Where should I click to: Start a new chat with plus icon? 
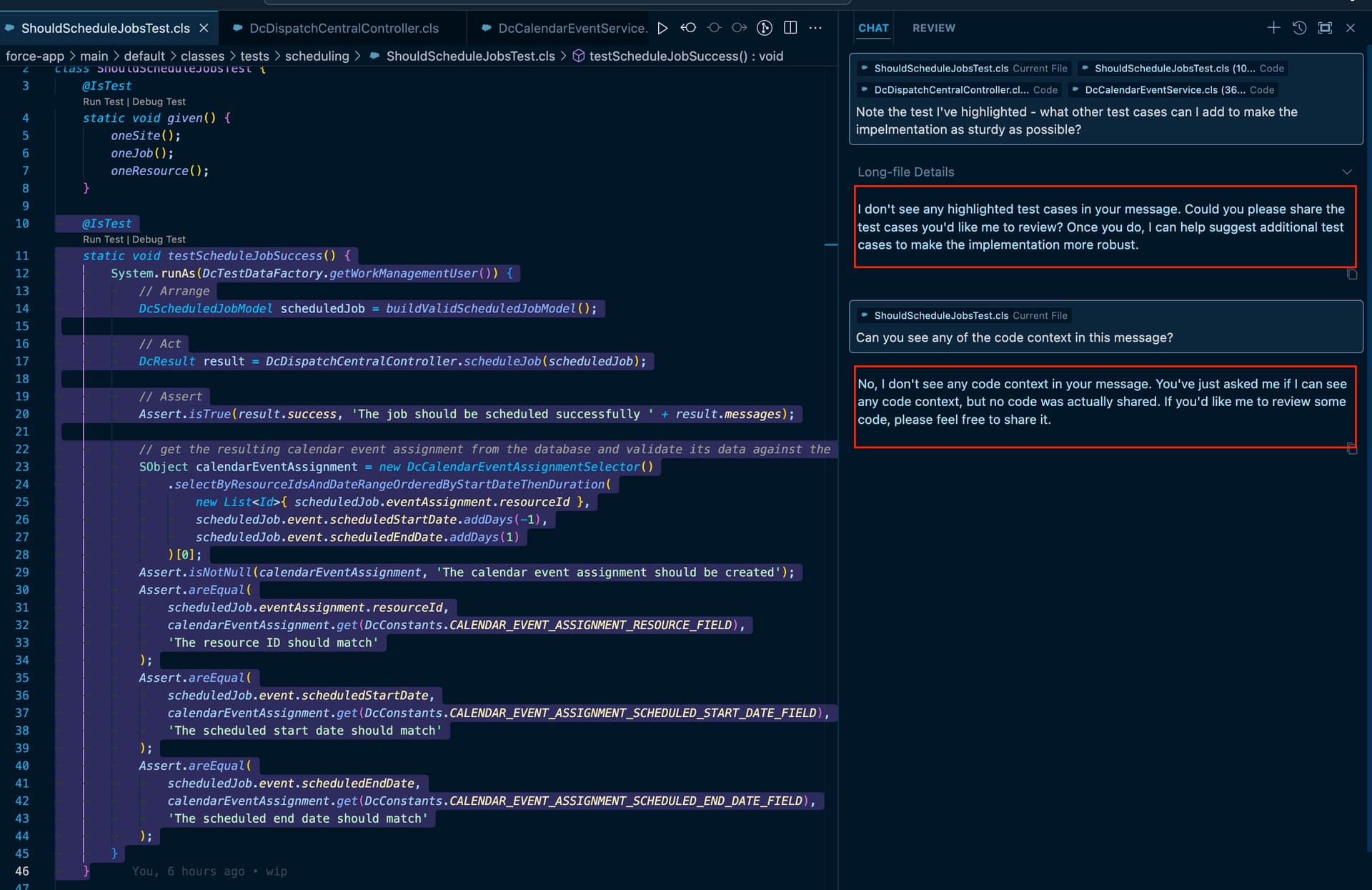1273,28
